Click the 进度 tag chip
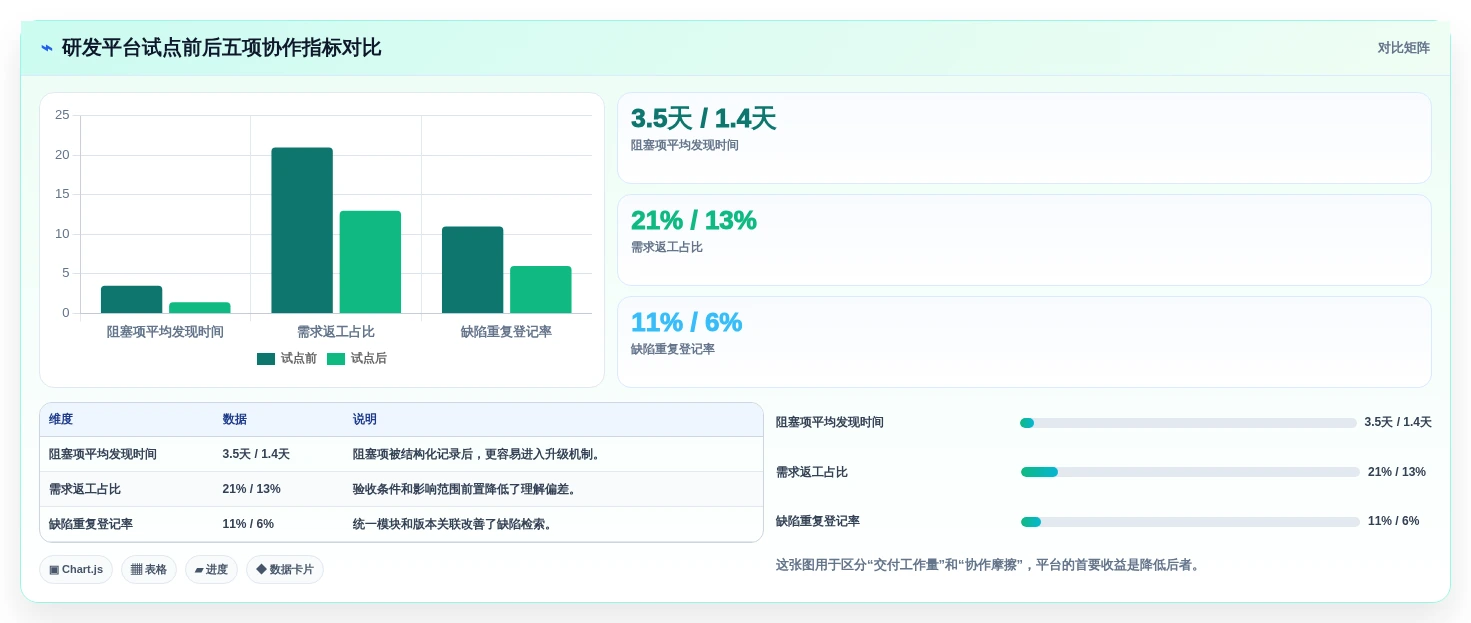 [x=211, y=570]
